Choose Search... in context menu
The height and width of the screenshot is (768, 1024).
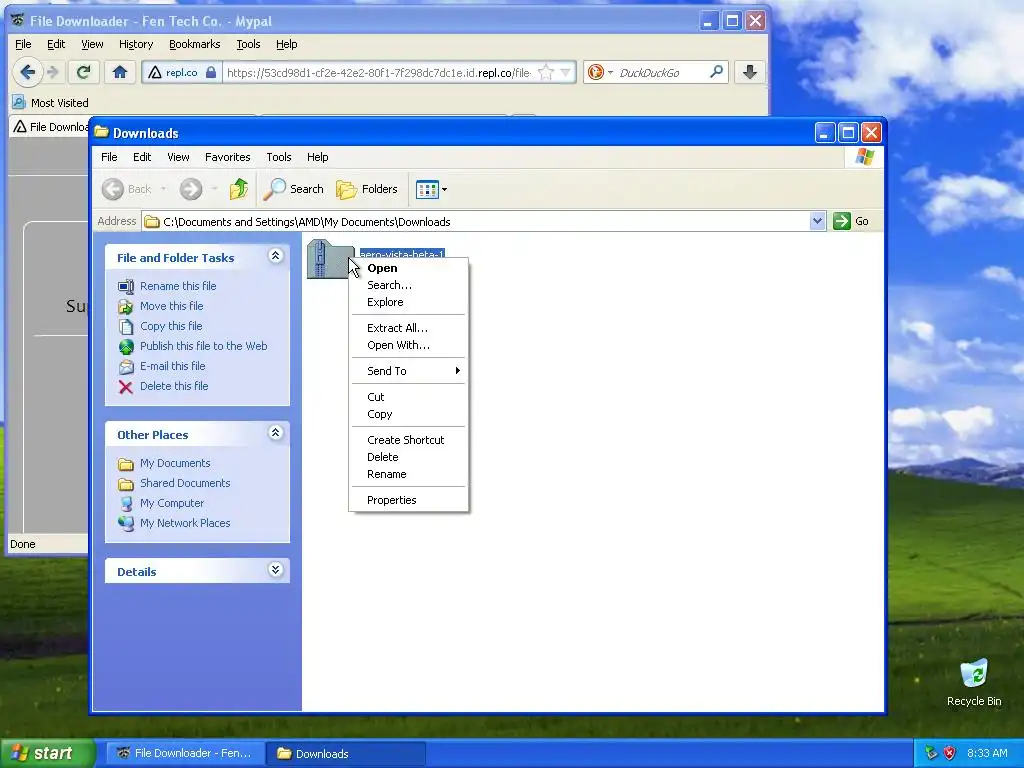(x=408, y=285)
